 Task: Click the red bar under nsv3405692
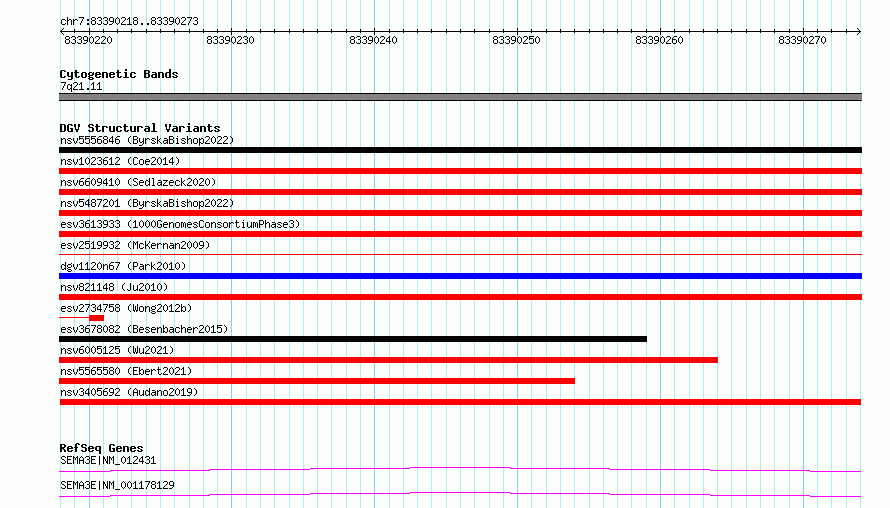(x=460, y=402)
